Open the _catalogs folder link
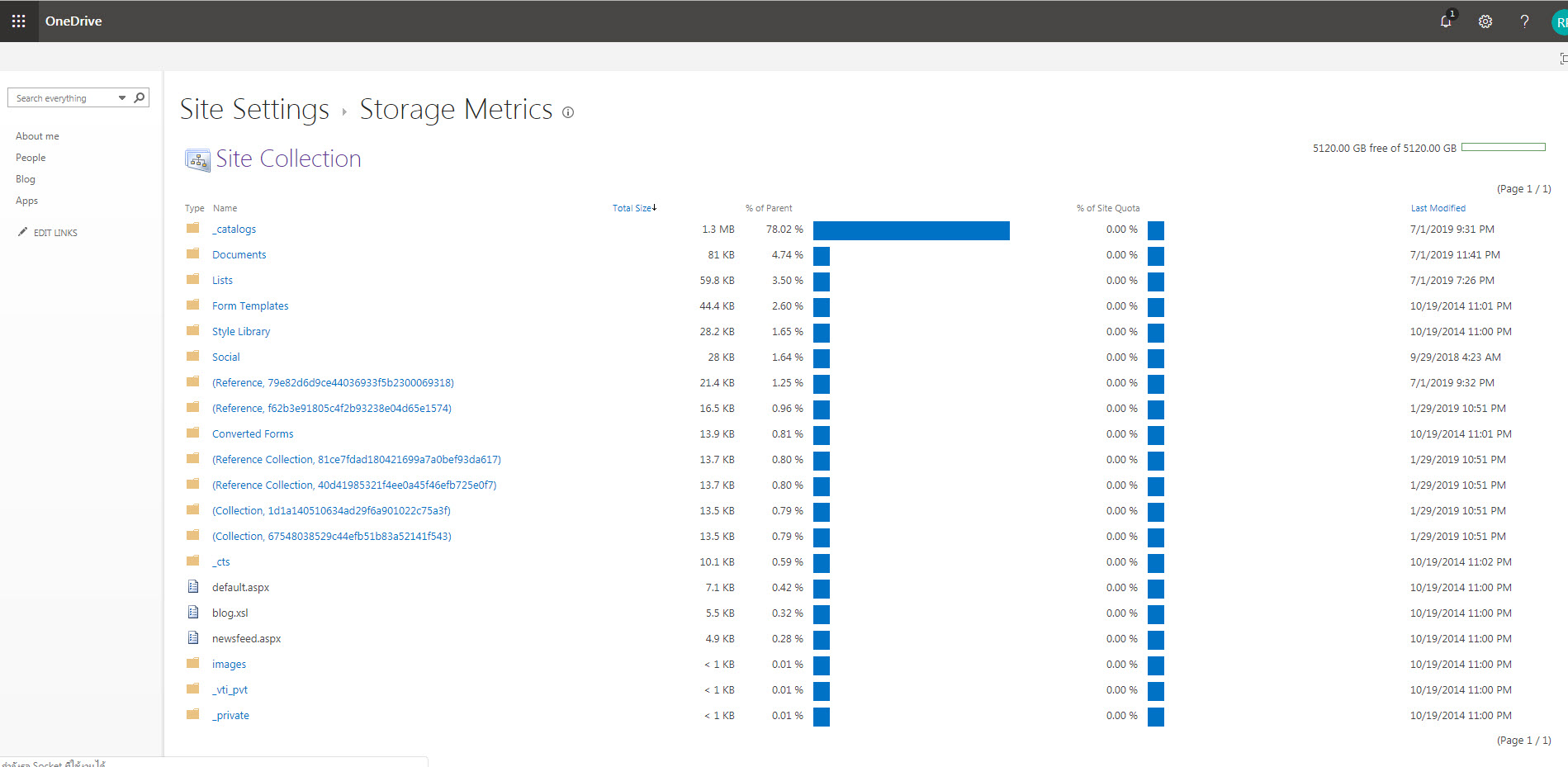The width and height of the screenshot is (1568, 767). [234, 230]
